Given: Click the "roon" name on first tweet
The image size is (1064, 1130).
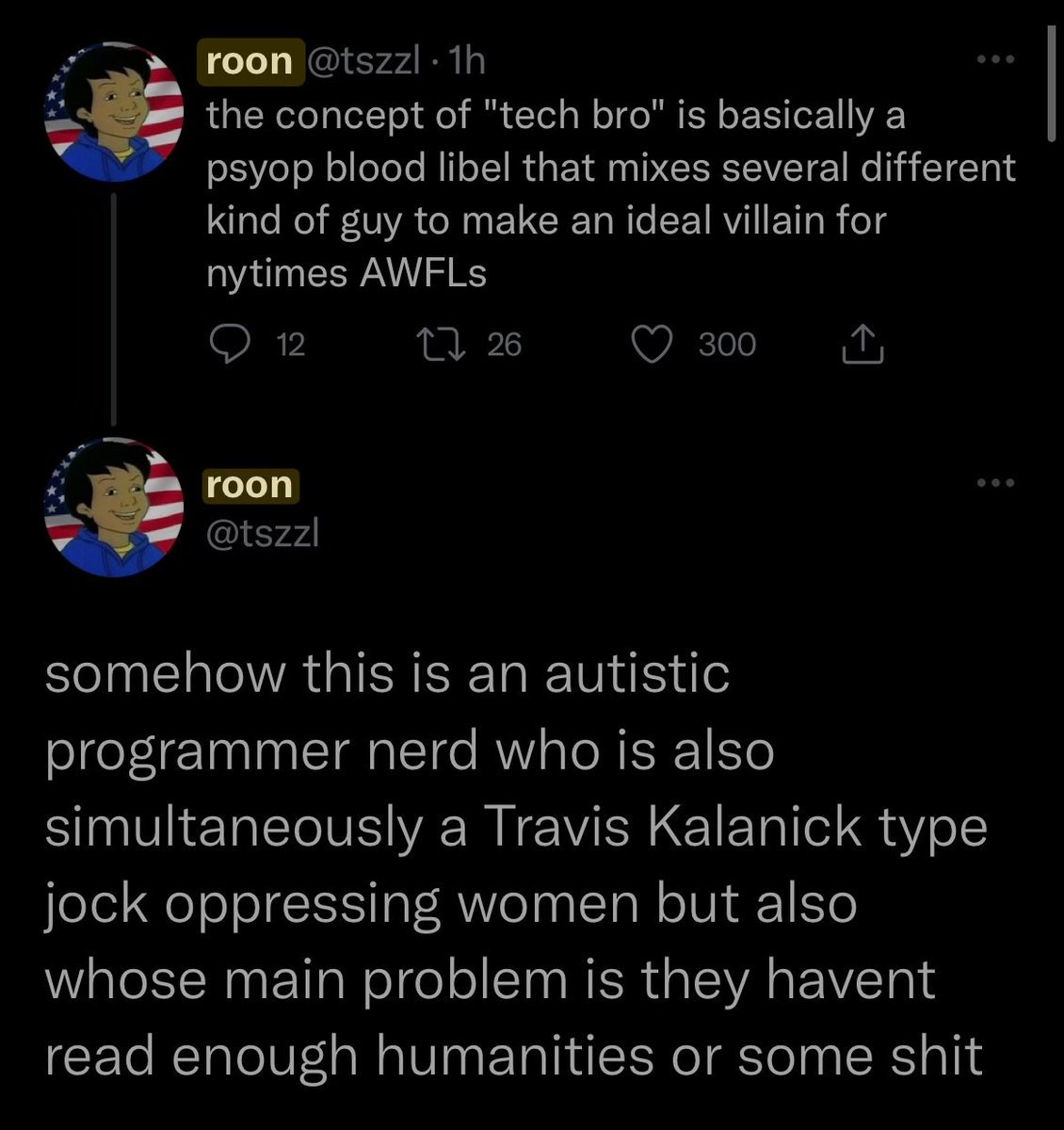Looking at the screenshot, I should click(250, 61).
